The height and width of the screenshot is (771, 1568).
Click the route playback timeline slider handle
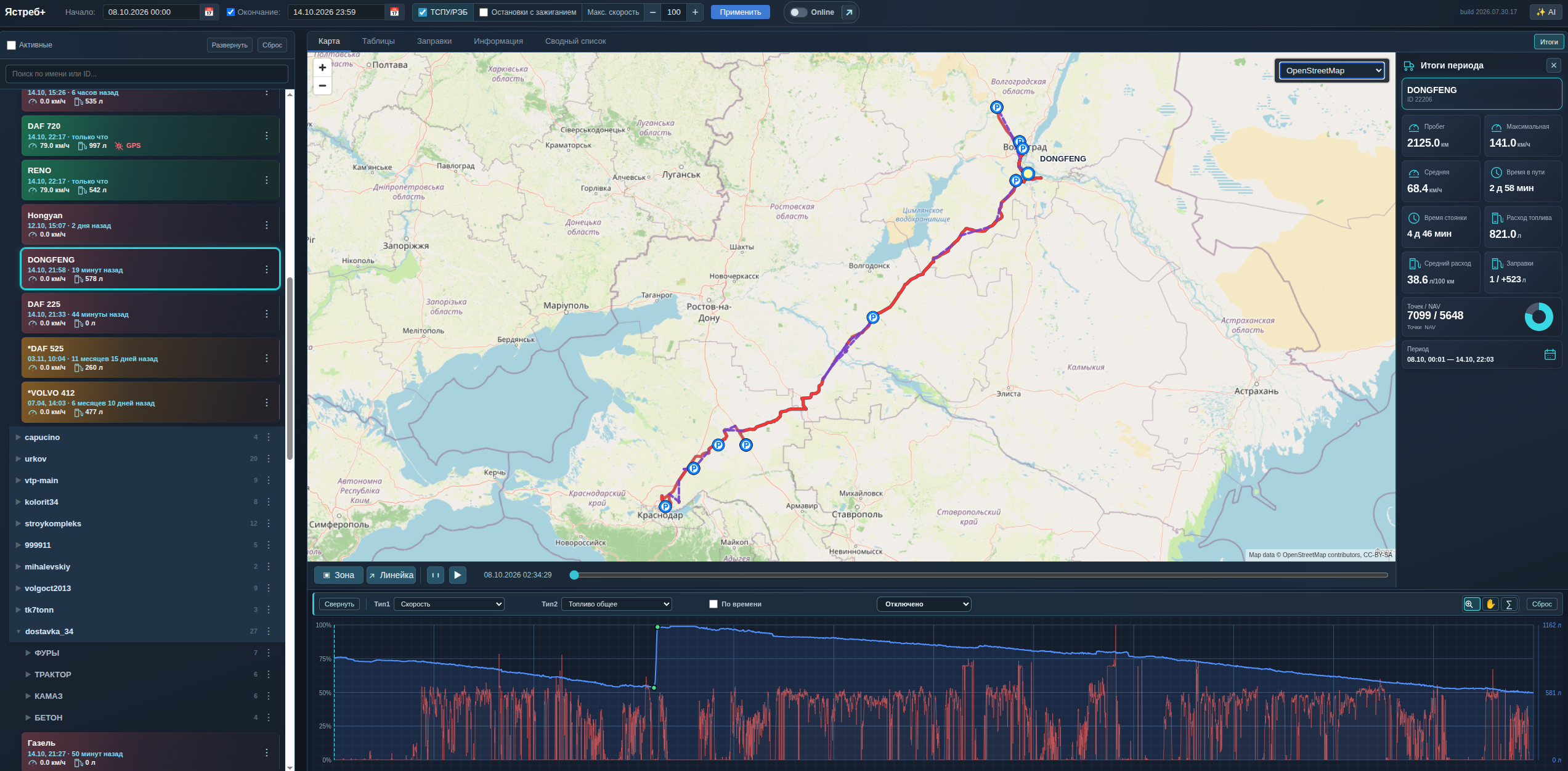click(574, 575)
